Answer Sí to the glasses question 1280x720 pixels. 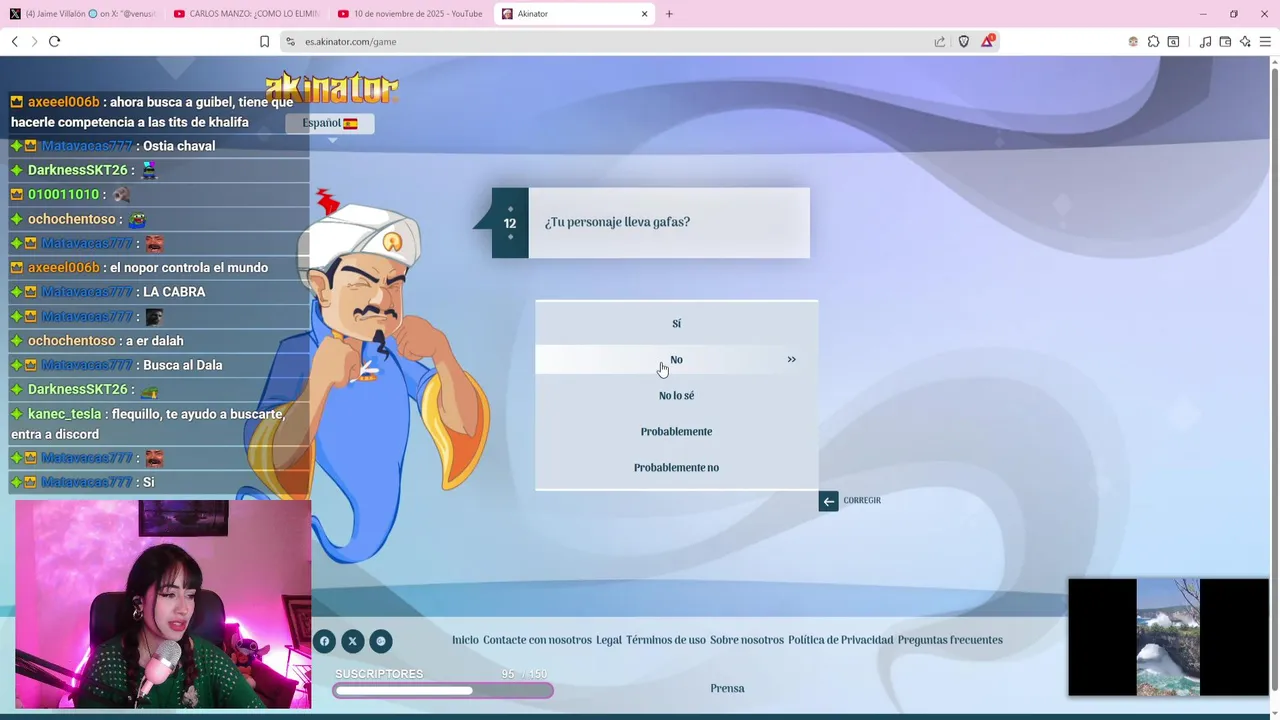point(676,323)
